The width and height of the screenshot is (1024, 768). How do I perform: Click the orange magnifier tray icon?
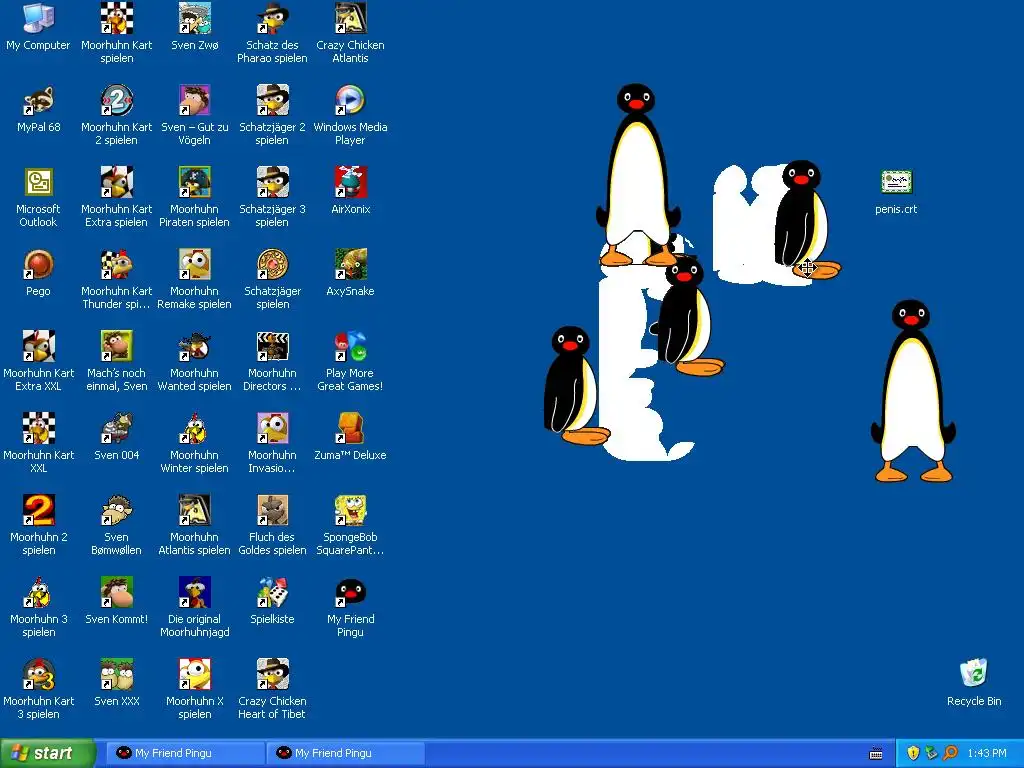pos(950,753)
